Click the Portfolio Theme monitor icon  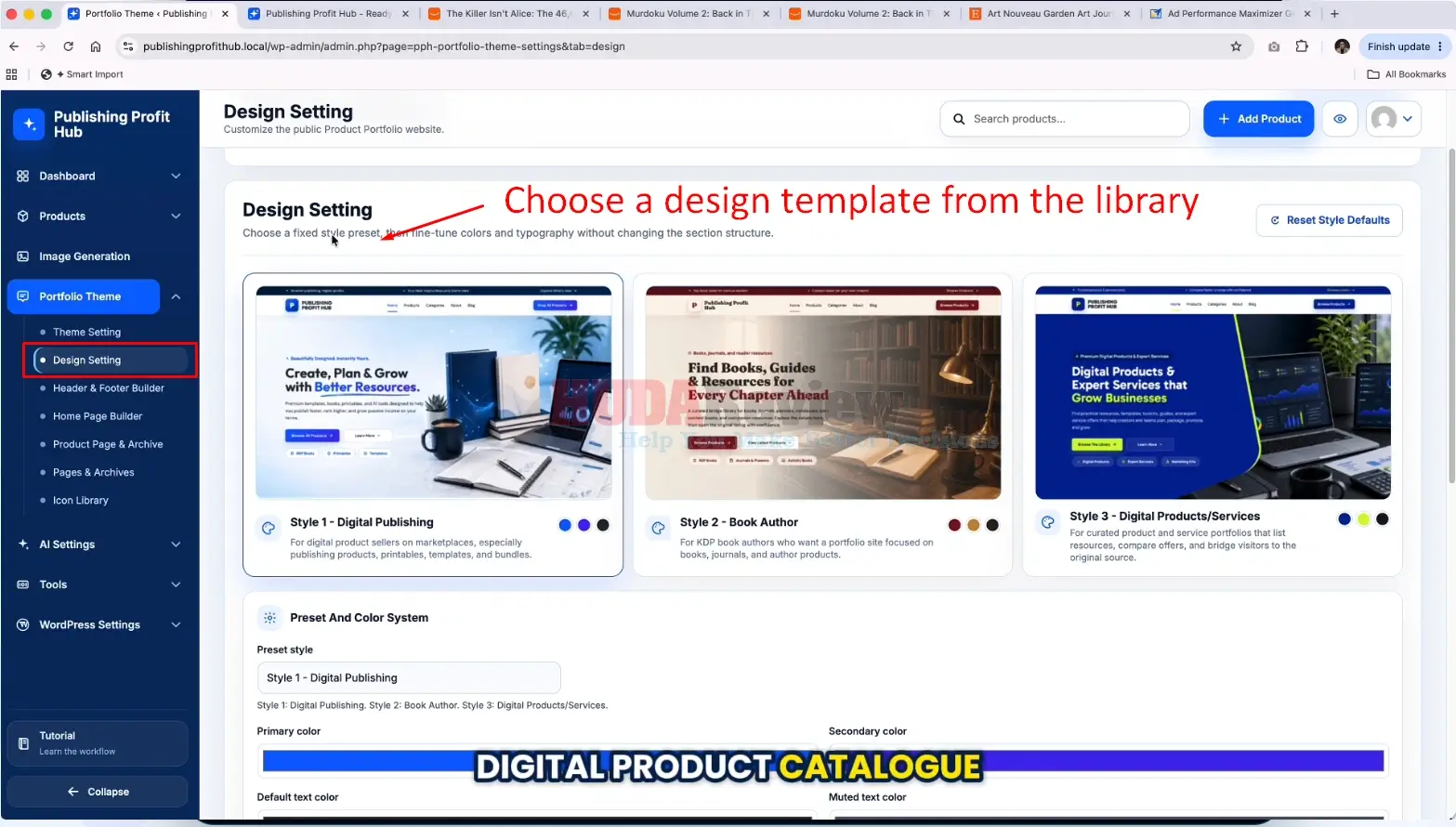tap(22, 296)
